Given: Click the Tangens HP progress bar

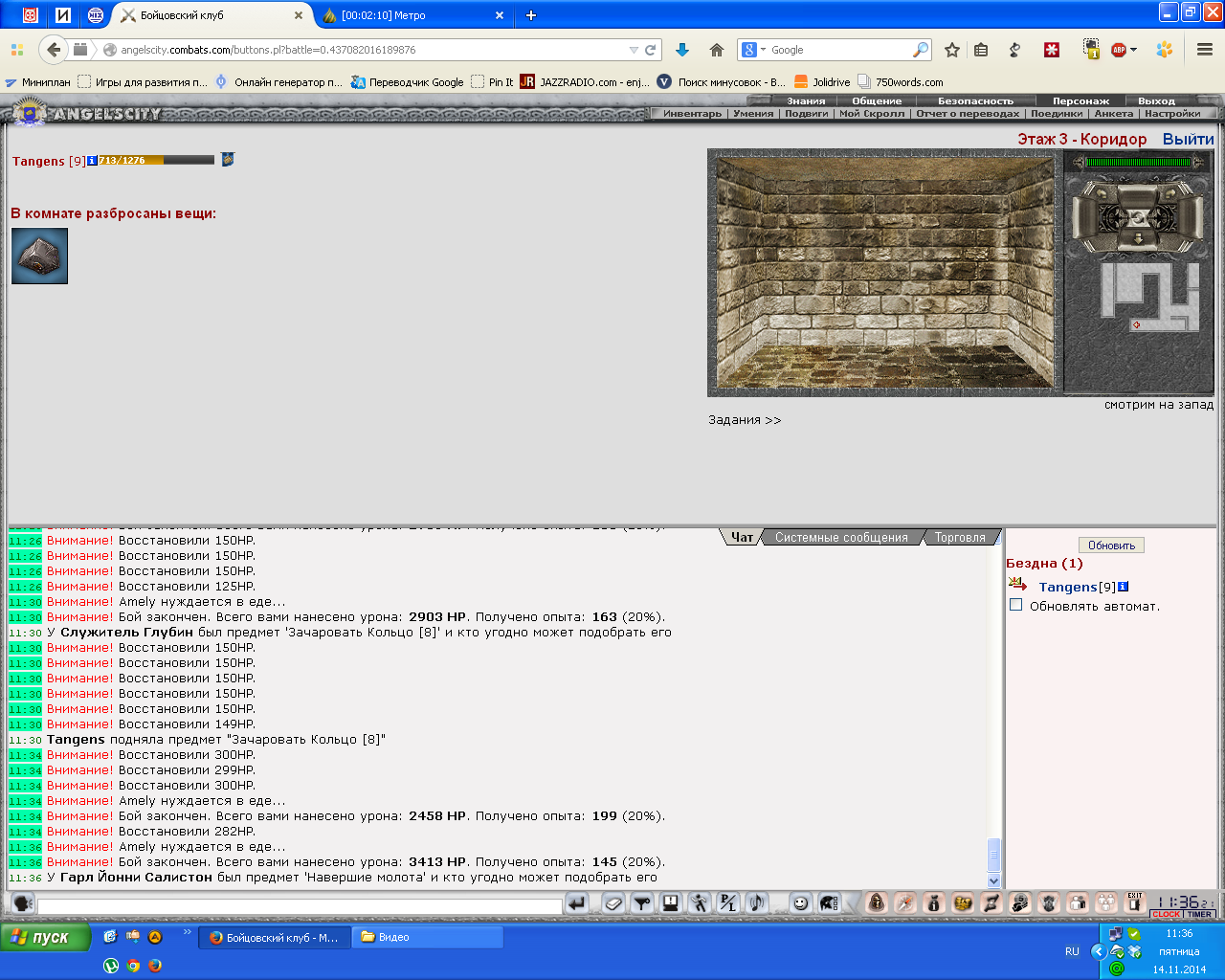Looking at the screenshot, I should click(x=156, y=160).
